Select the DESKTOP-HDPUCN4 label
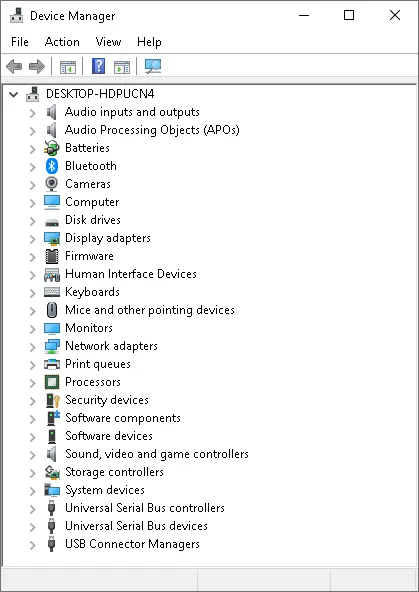Screen dimensions: 419x592 [100, 94]
